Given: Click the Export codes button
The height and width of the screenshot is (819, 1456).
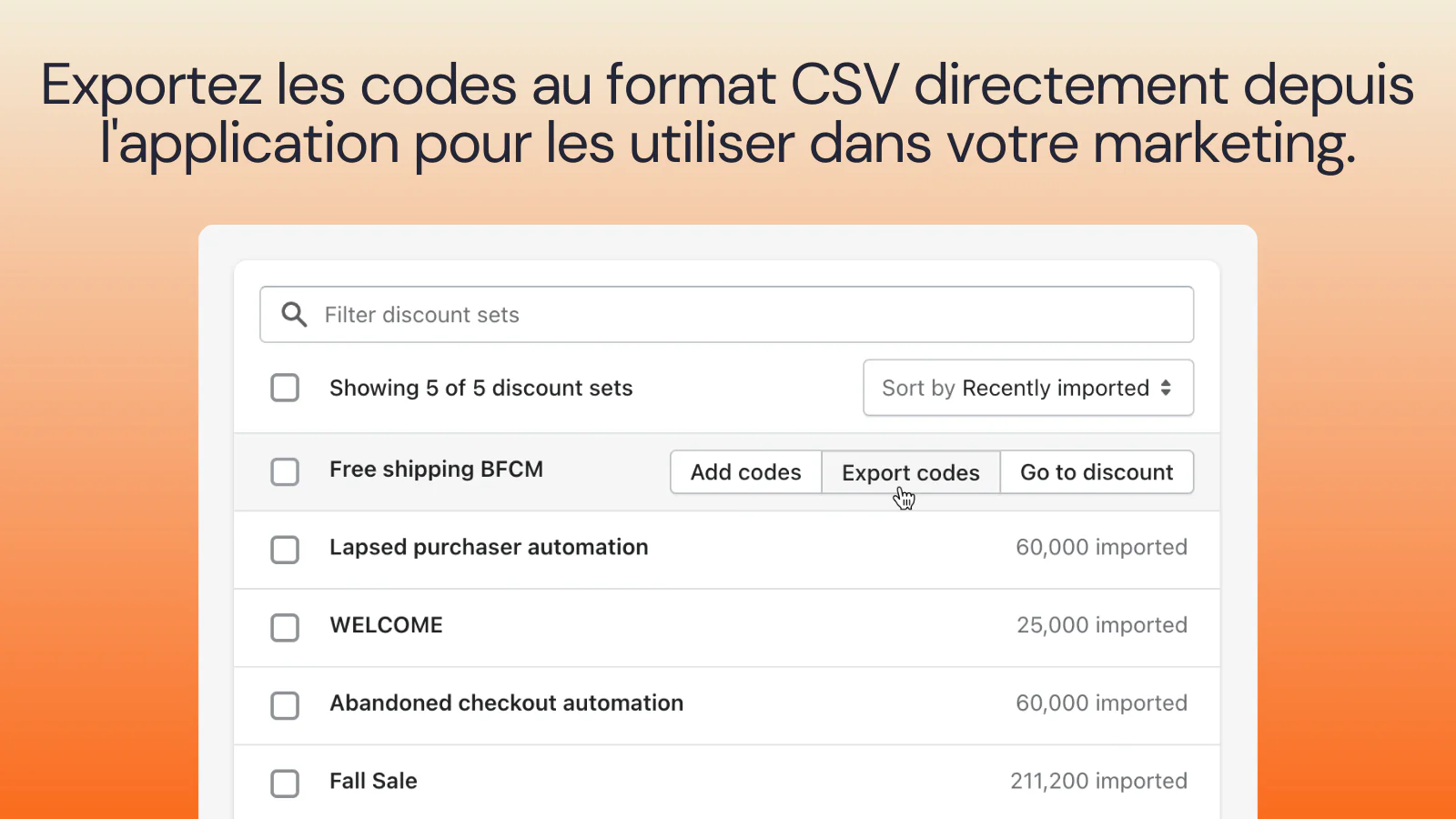Looking at the screenshot, I should (x=911, y=472).
